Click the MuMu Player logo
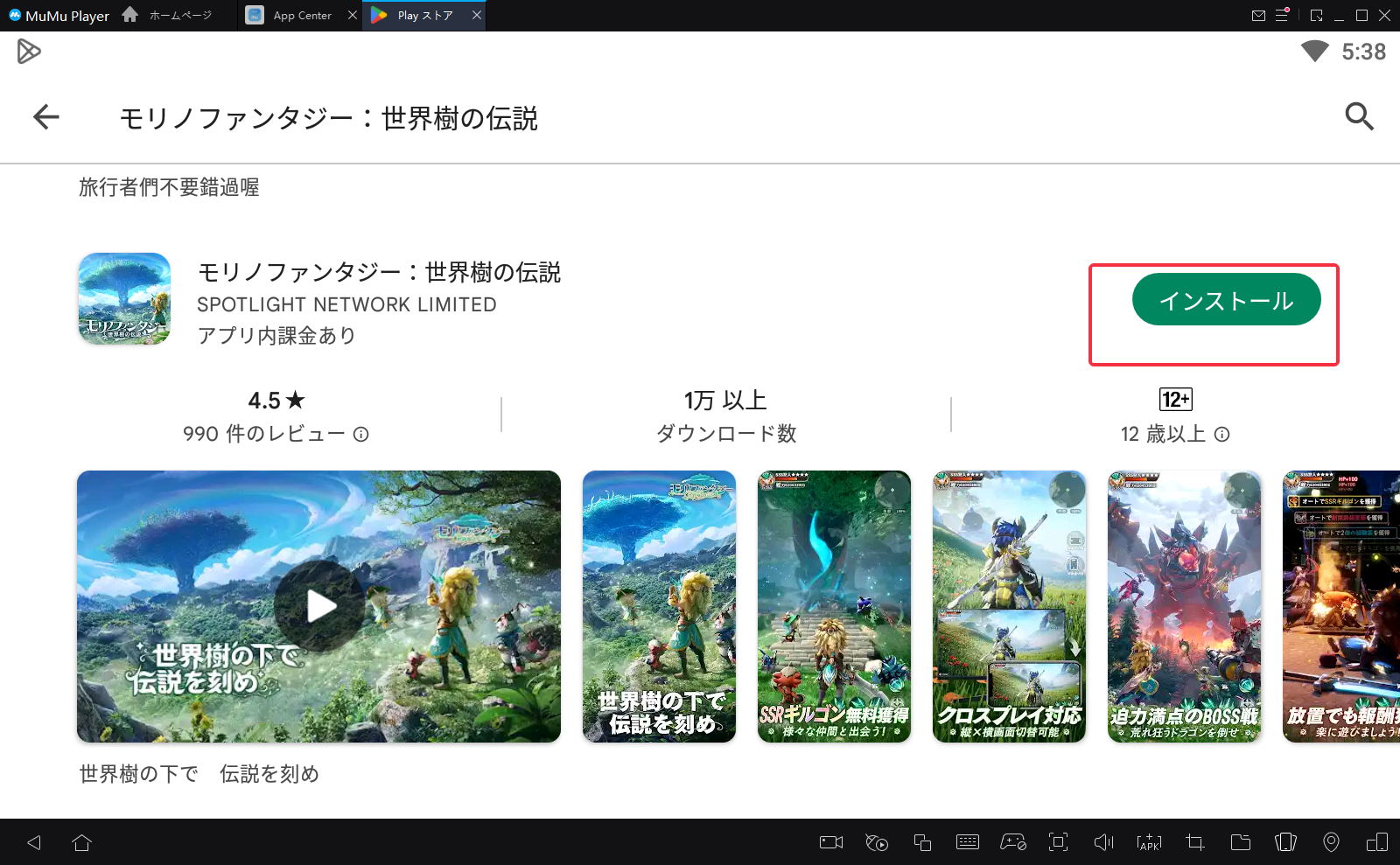Screen dimensions: 1400x865 [x=59, y=16]
